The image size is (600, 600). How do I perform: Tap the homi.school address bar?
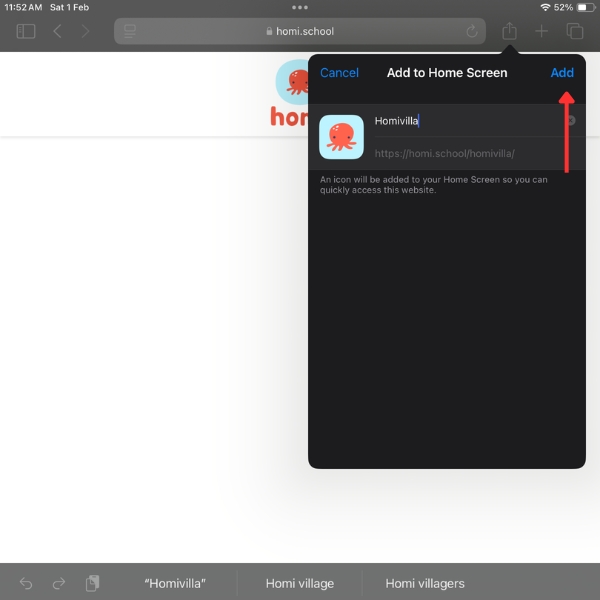[x=300, y=31]
